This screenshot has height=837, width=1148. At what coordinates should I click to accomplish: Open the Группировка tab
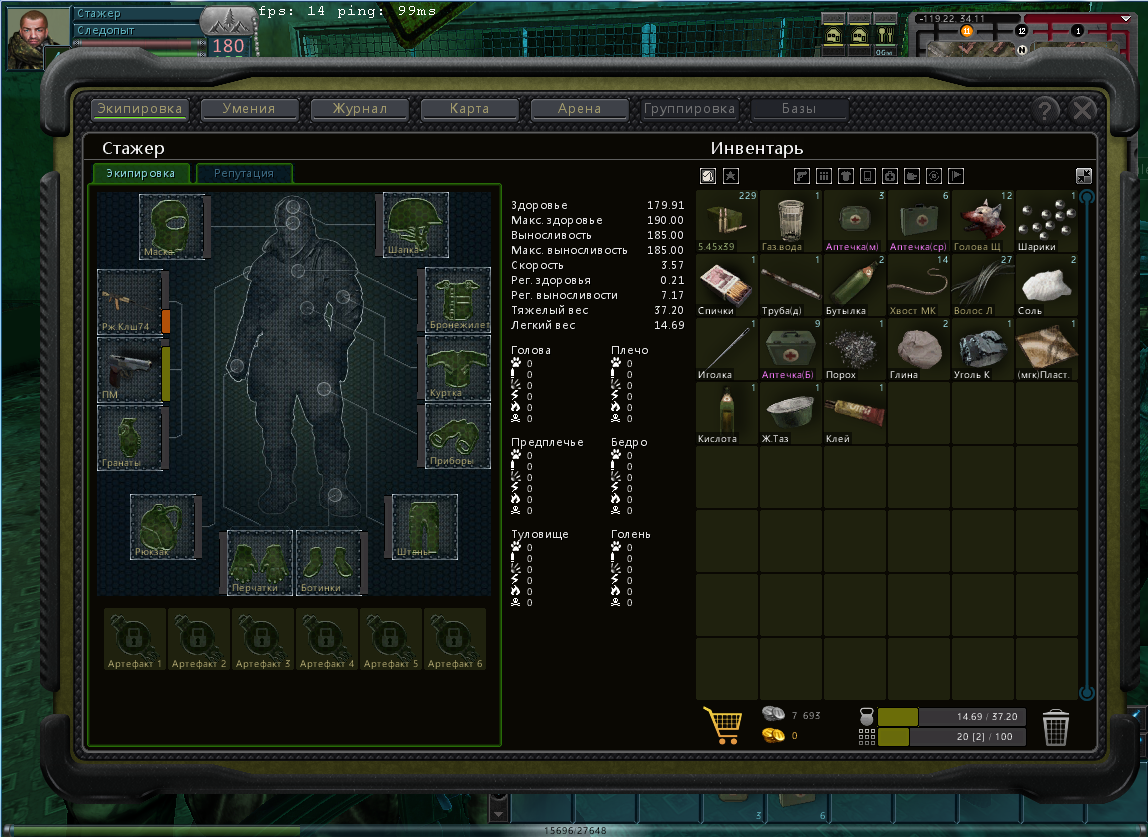(689, 109)
